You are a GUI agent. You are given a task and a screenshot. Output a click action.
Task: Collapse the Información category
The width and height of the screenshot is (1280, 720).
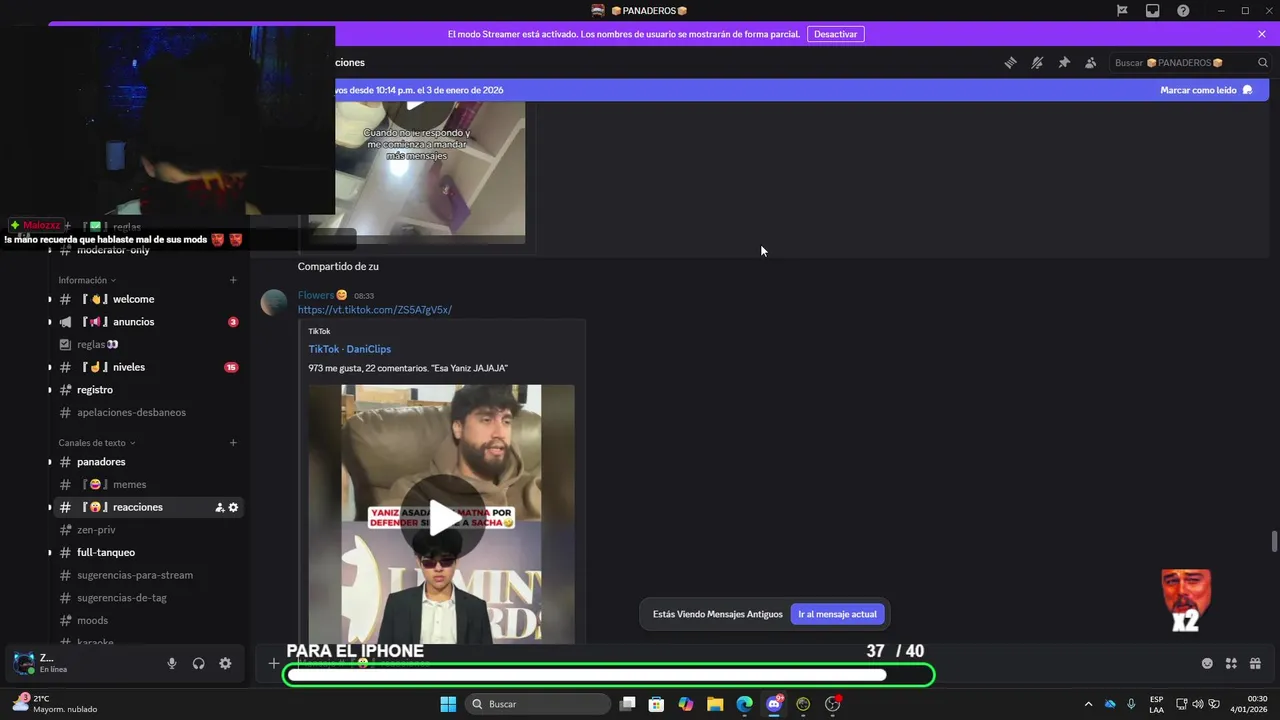pyautogui.click(x=87, y=280)
